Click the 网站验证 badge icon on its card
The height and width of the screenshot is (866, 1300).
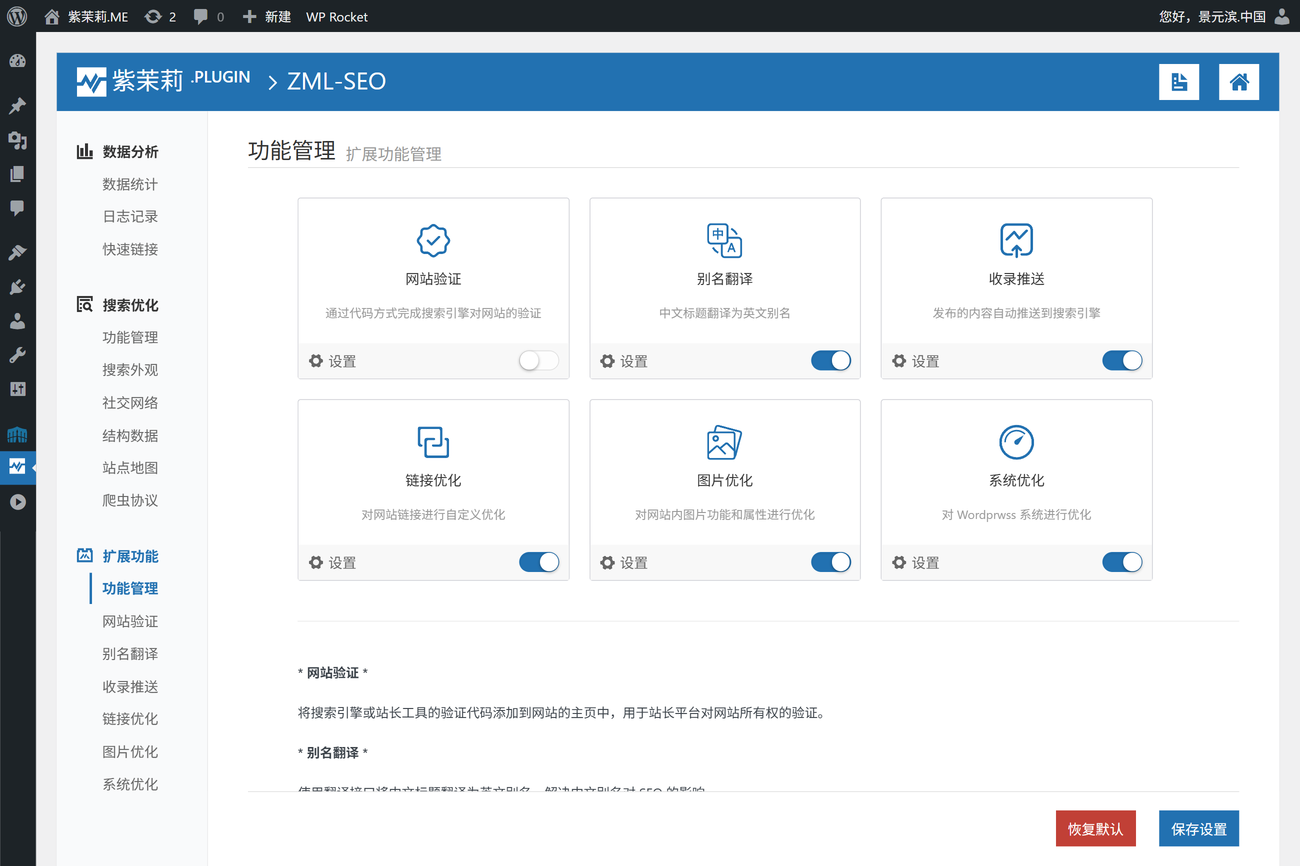pos(433,240)
